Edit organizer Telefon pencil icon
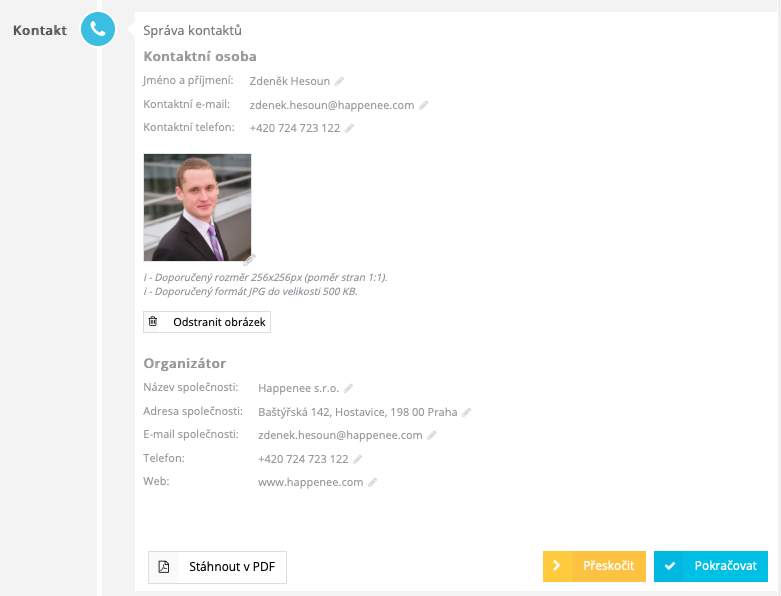This screenshot has height=596, width=781. click(357, 459)
